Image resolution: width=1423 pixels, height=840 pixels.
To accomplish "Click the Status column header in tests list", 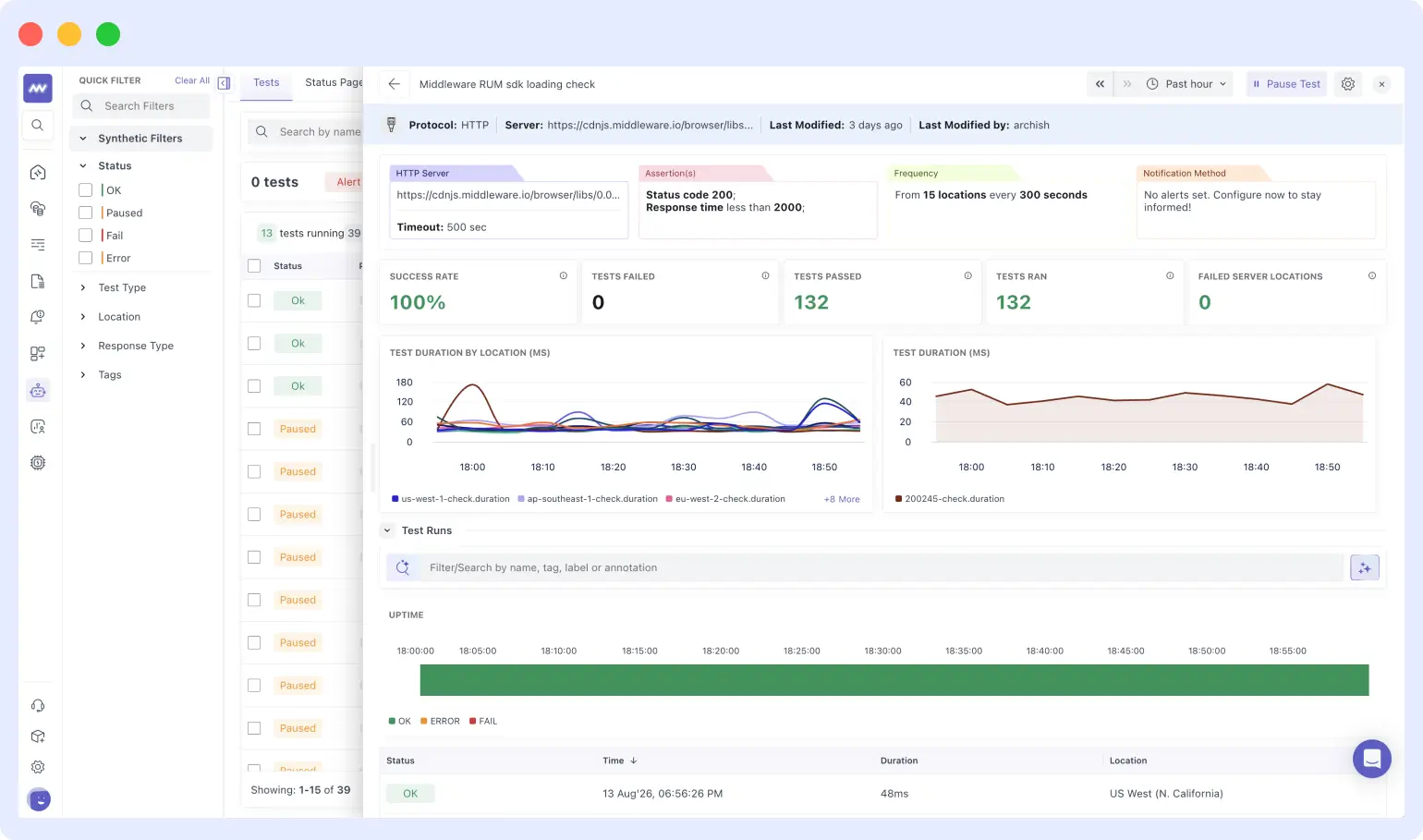I will point(287,266).
